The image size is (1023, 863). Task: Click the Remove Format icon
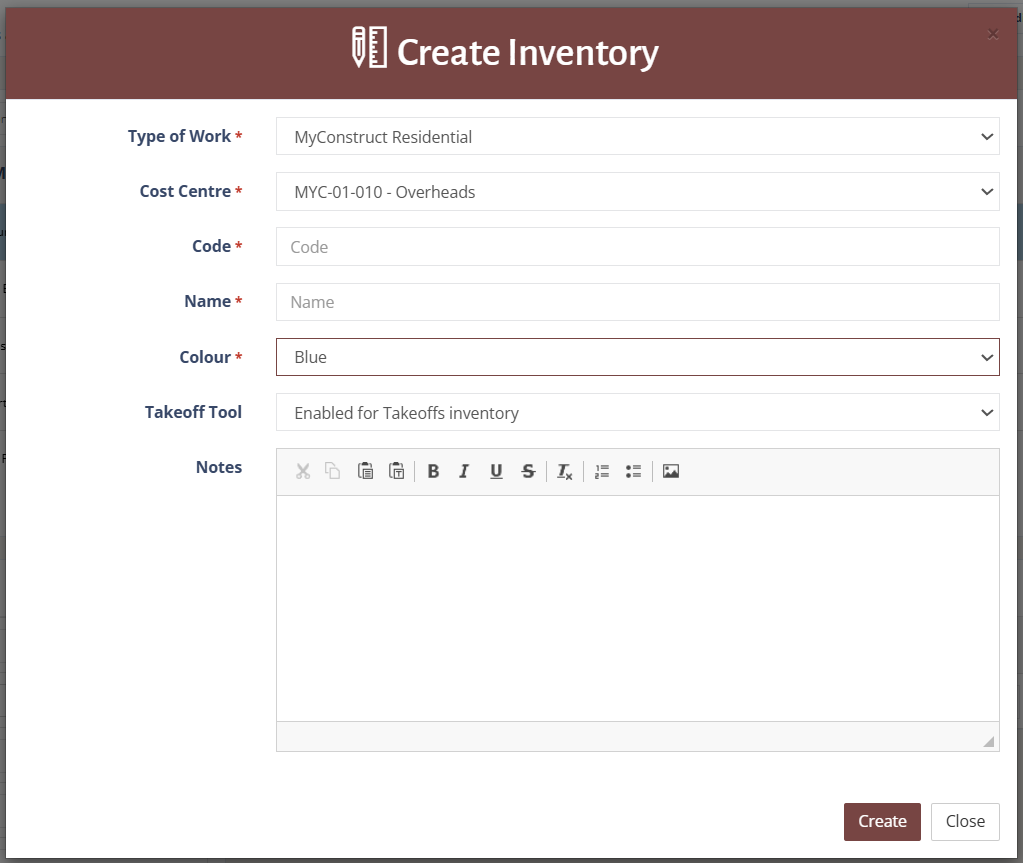(565, 471)
